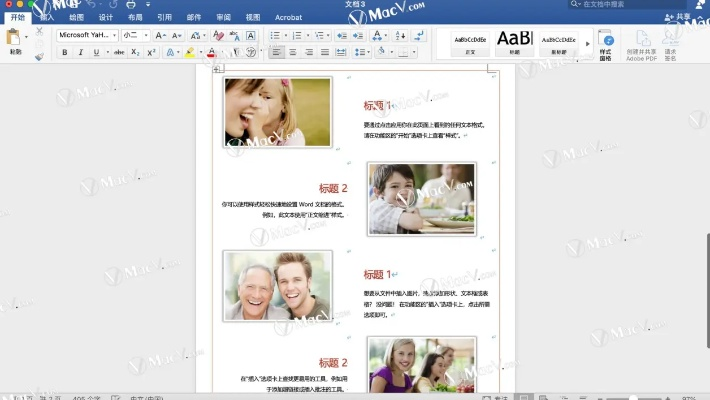Toggle the show paragraph marks icon
This screenshot has height=400, width=710.
tap(419, 35)
